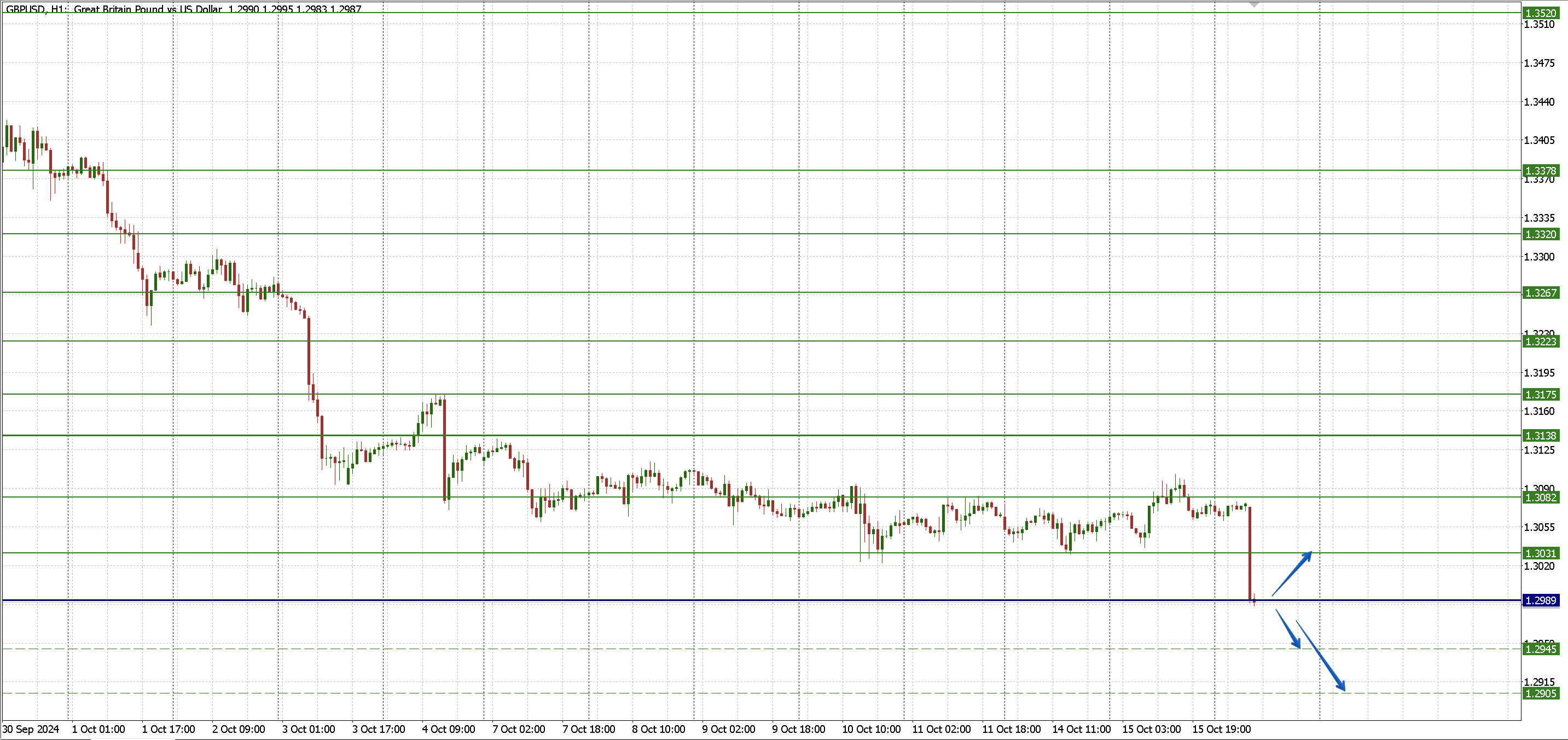
Task: Click the 10 Oct 10:00 time label
Action: pos(871,729)
